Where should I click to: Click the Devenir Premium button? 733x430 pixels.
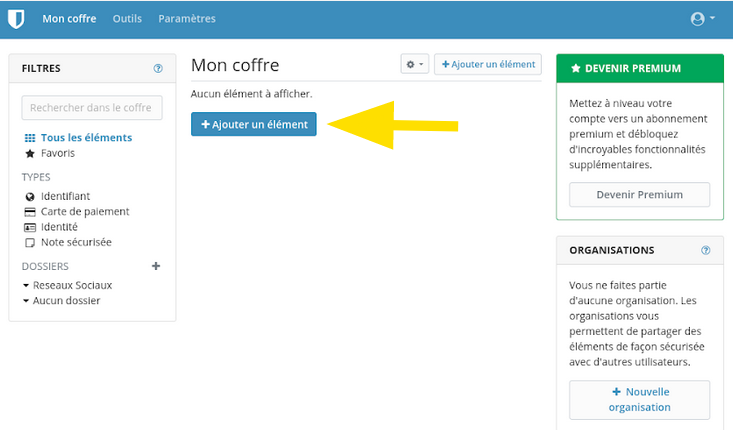(640, 194)
